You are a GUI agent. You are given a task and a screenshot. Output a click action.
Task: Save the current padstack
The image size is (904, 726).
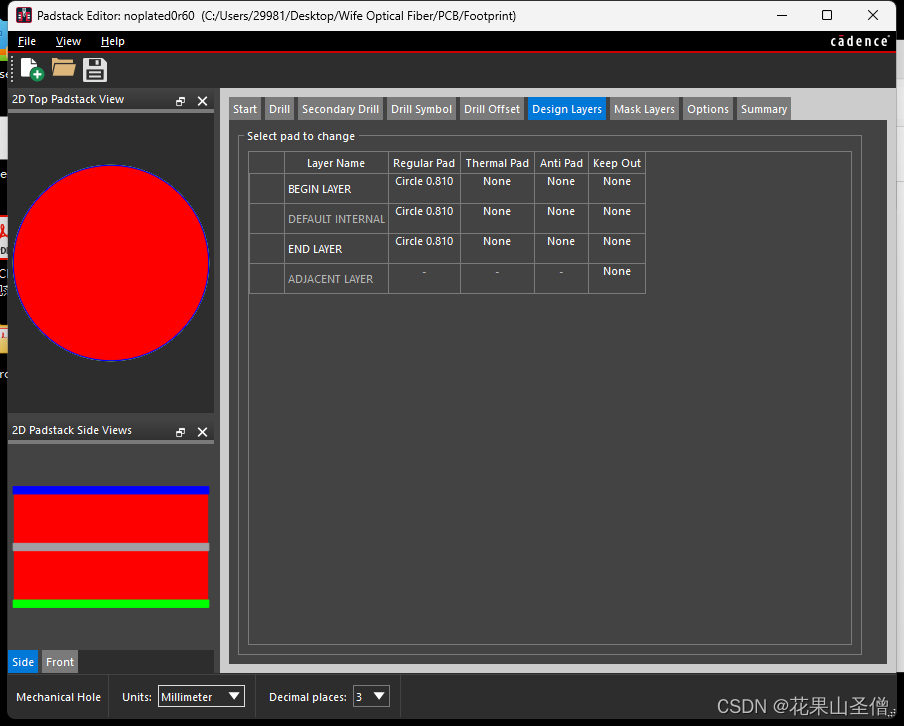(x=94, y=69)
